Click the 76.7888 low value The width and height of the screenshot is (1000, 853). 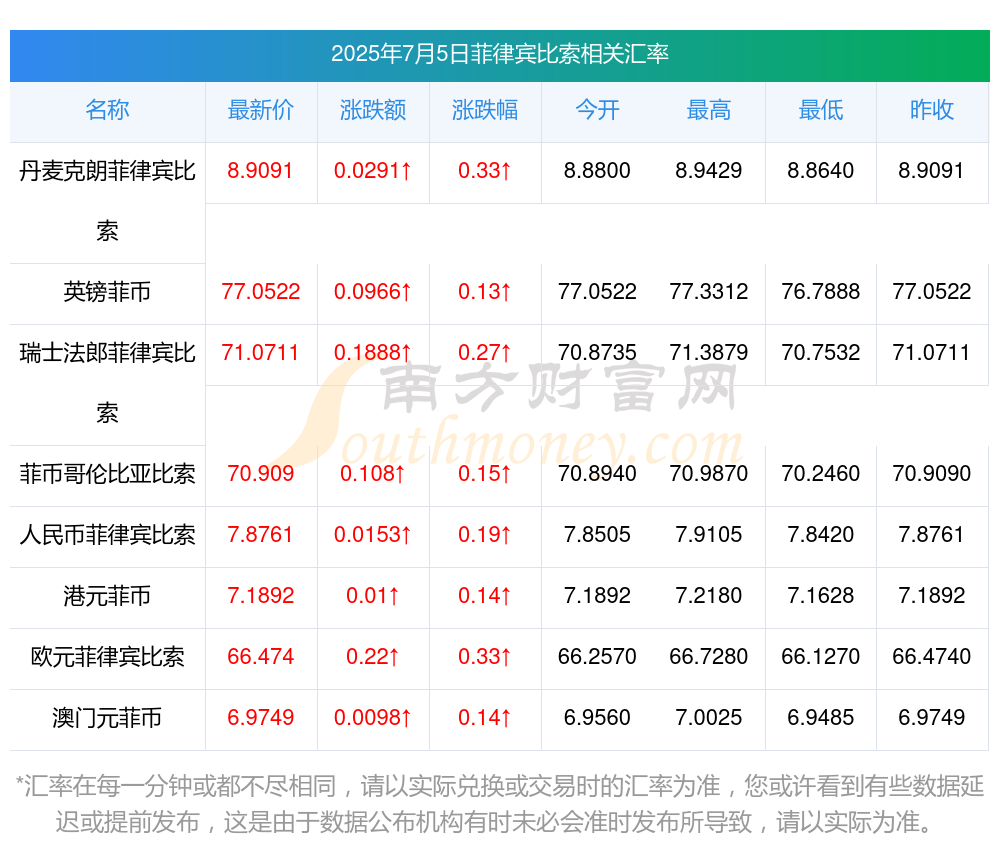[x=821, y=292]
